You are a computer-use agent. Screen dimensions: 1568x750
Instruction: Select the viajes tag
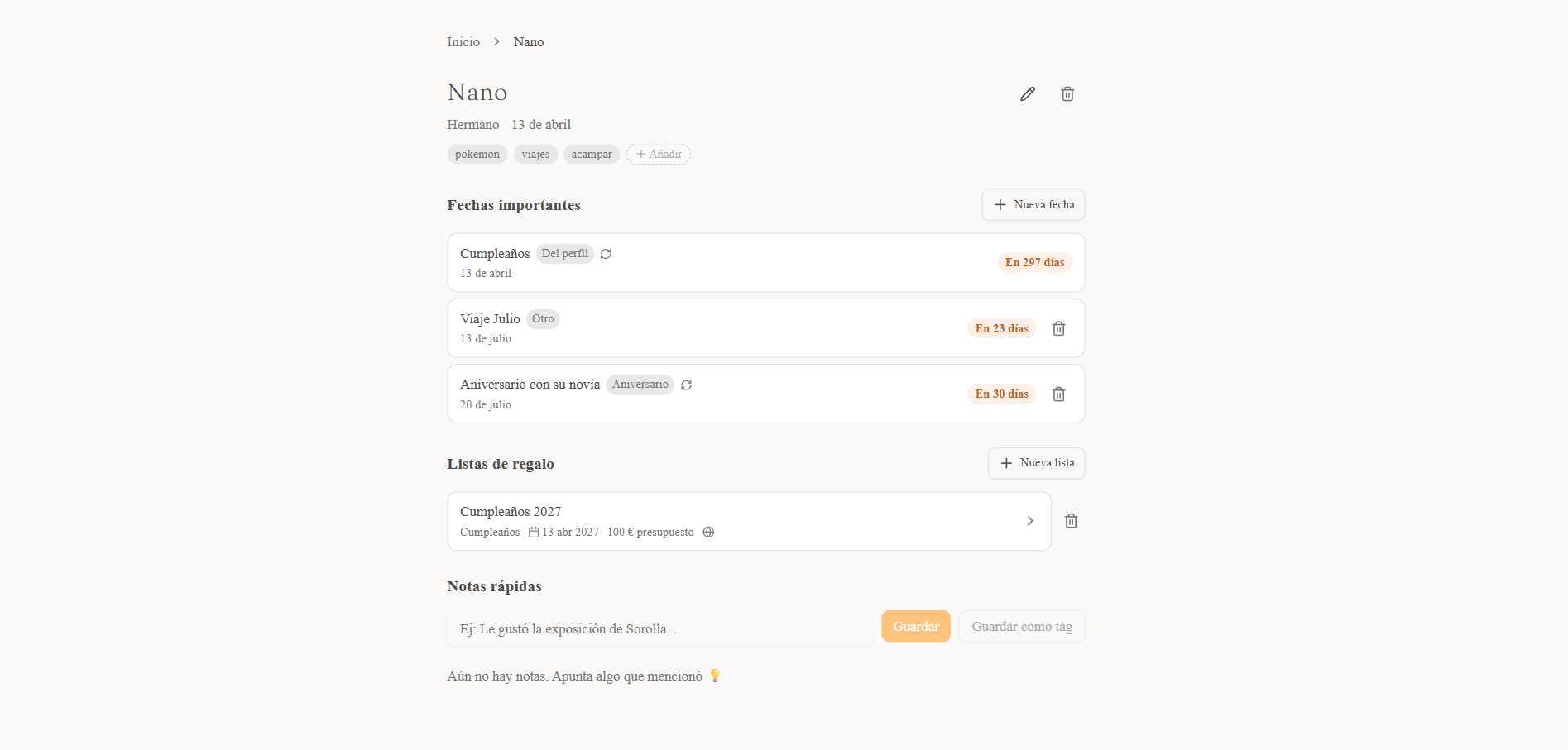tap(535, 155)
